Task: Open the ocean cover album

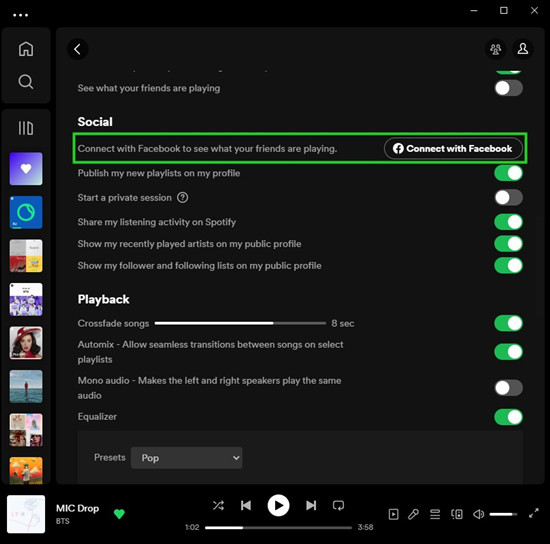Action: pyautogui.click(x=26, y=386)
